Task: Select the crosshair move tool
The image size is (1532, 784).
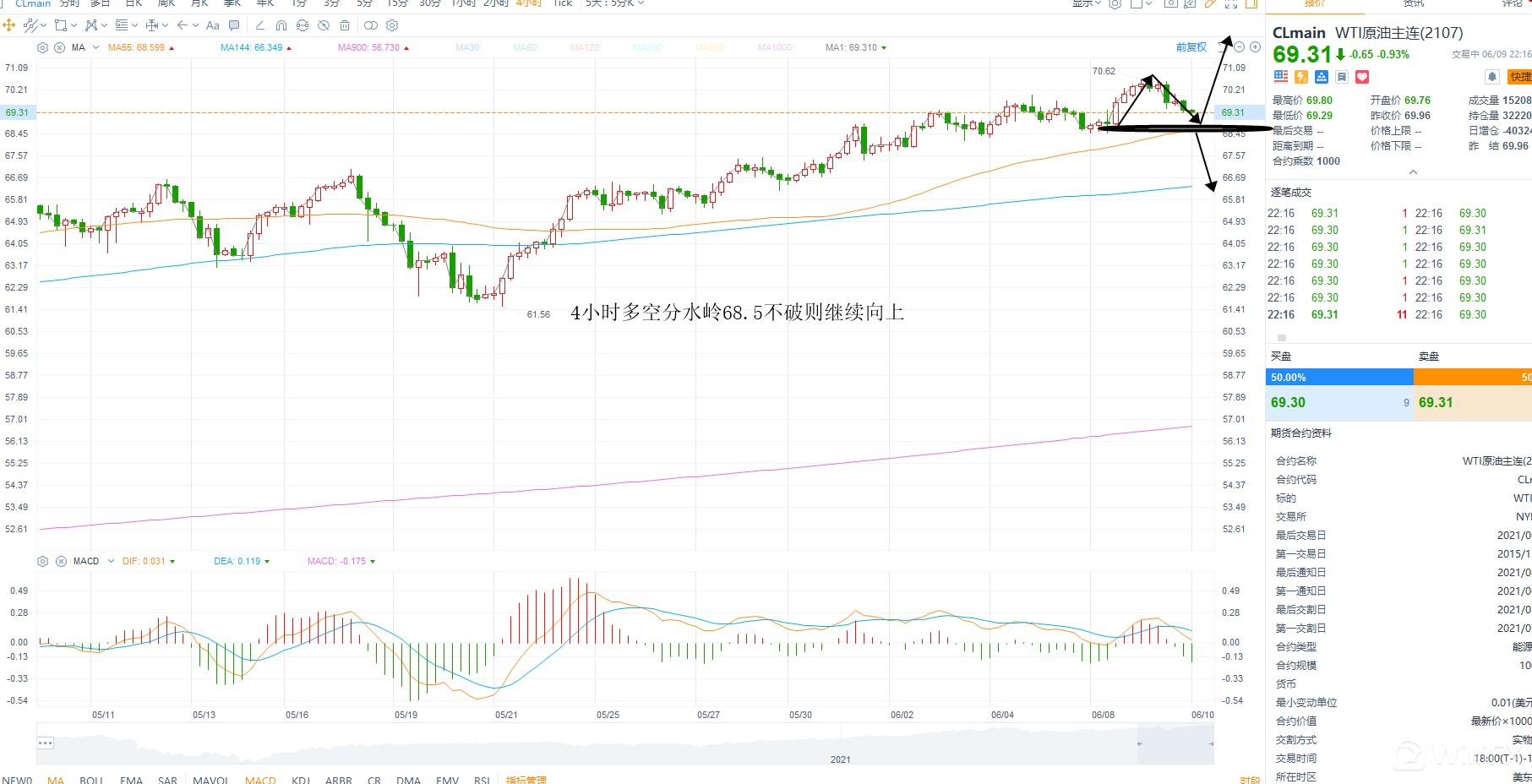Action: [9, 25]
